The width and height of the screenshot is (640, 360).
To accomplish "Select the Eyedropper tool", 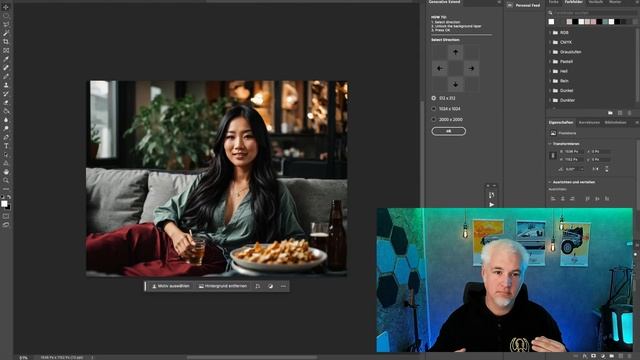I will [6, 59].
